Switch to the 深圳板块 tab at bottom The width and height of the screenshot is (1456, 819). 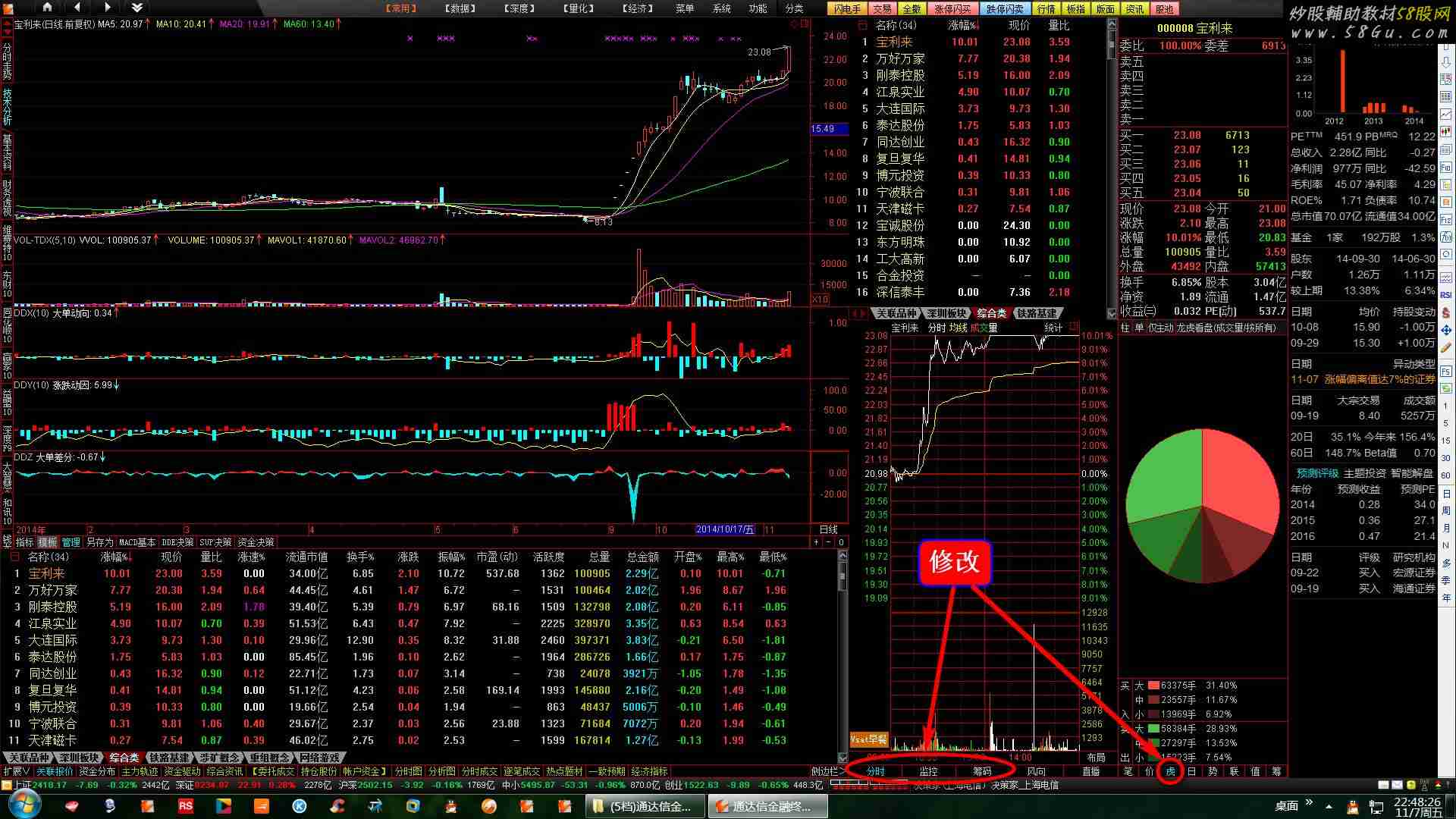click(x=79, y=758)
